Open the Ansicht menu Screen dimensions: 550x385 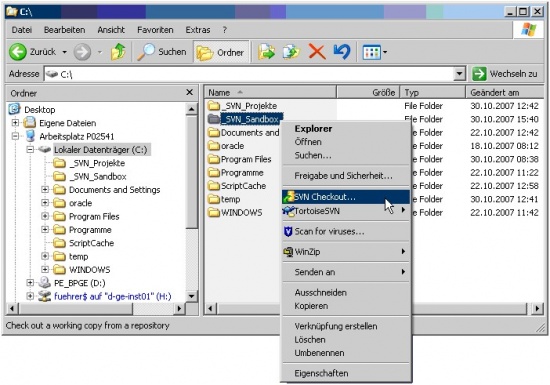click(x=111, y=30)
